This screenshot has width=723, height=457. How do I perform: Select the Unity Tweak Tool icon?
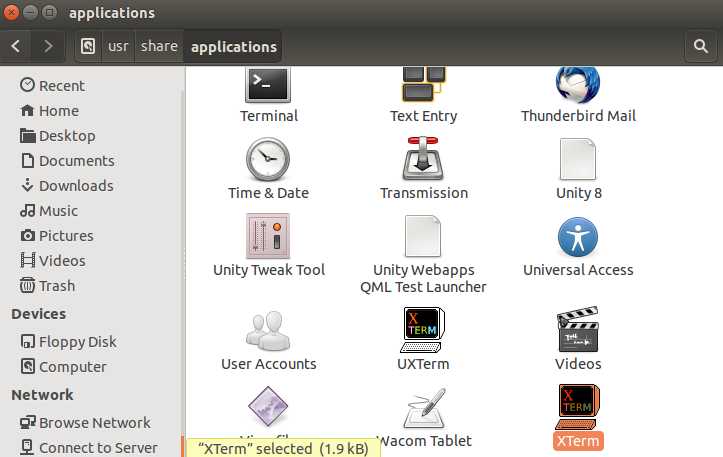pos(268,236)
